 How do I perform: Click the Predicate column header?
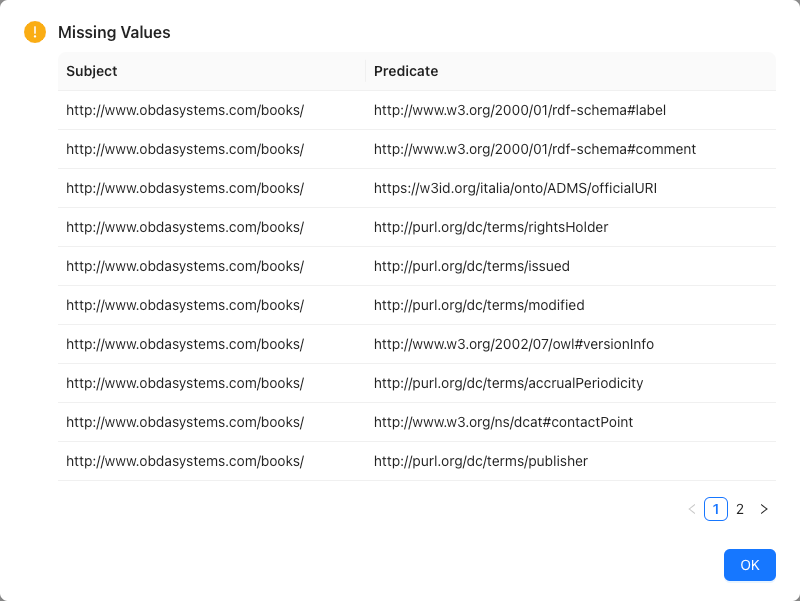404,71
